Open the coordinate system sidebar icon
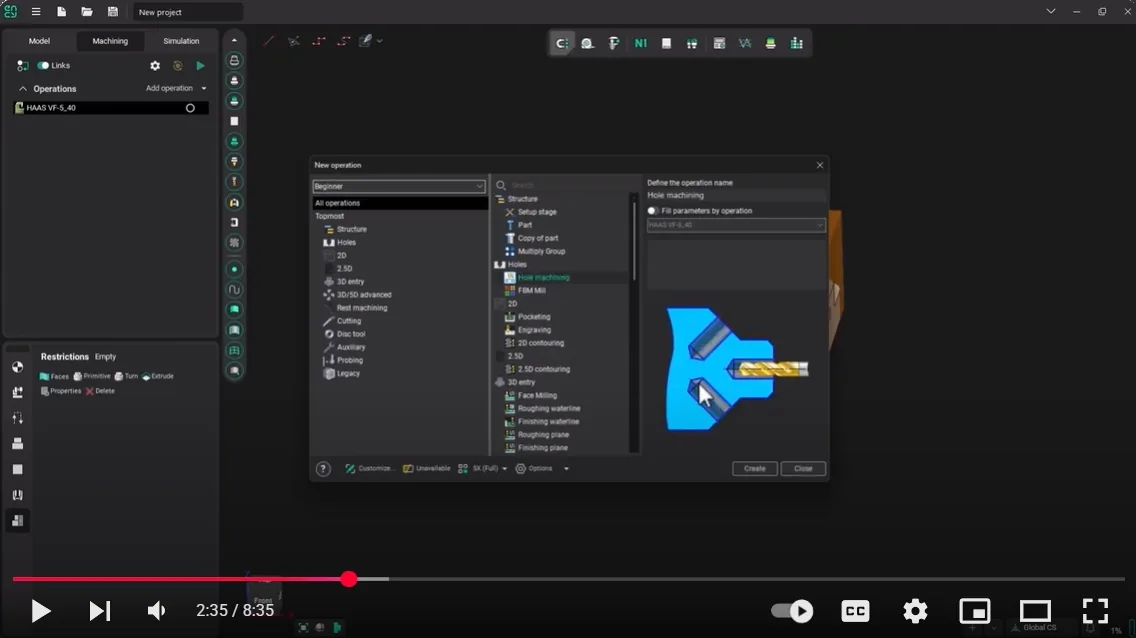 pyautogui.click(x=17, y=367)
